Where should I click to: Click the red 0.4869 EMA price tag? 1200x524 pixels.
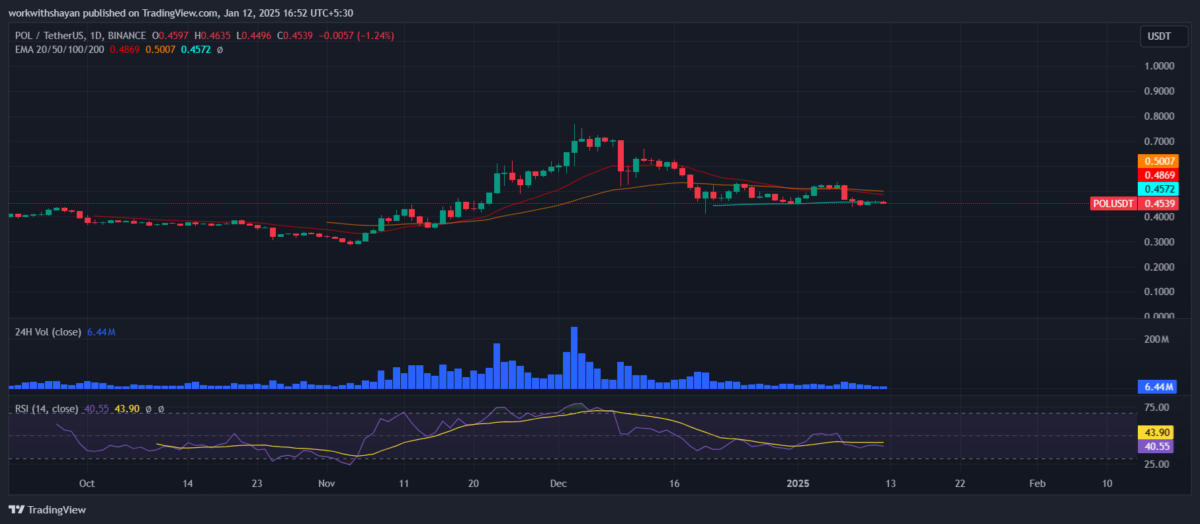coord(1159,175)
